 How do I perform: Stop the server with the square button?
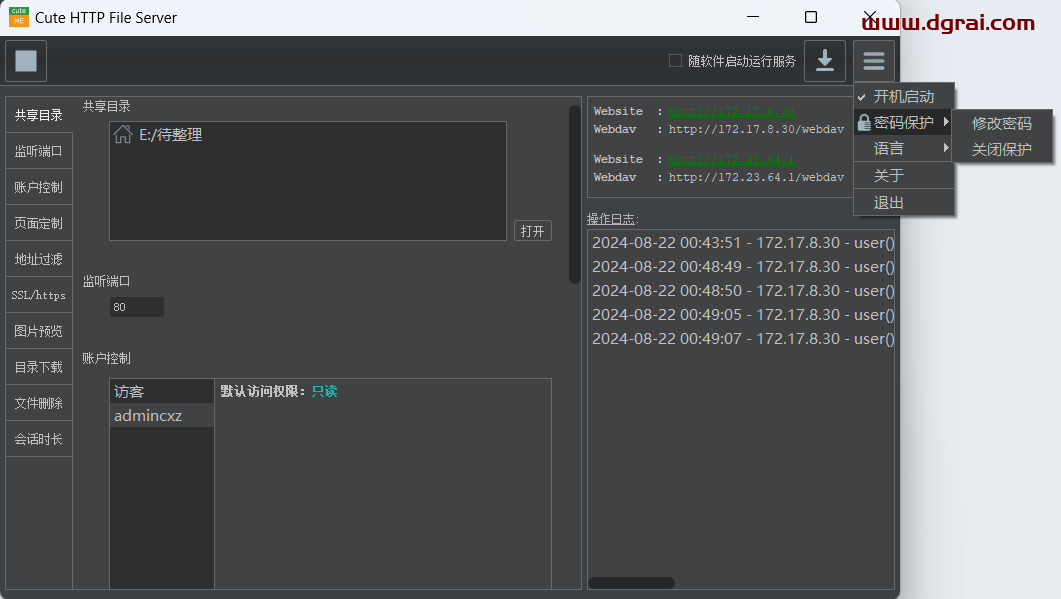pyautogui.click(x=26, y=61)
